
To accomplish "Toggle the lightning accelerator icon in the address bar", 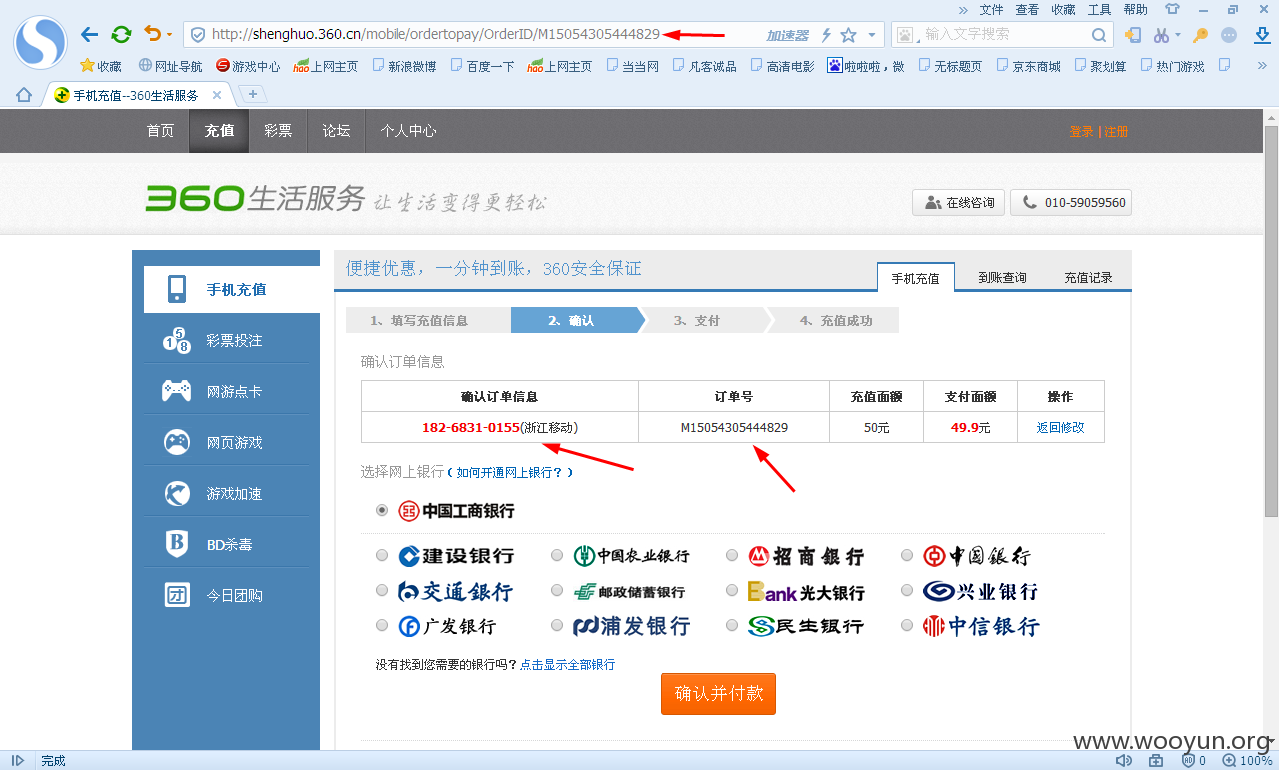I will point(826,35).
